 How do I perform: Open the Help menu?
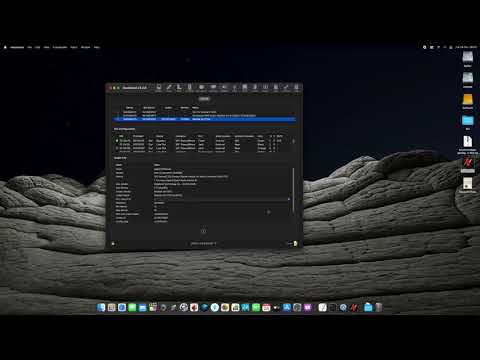point(97,47)
